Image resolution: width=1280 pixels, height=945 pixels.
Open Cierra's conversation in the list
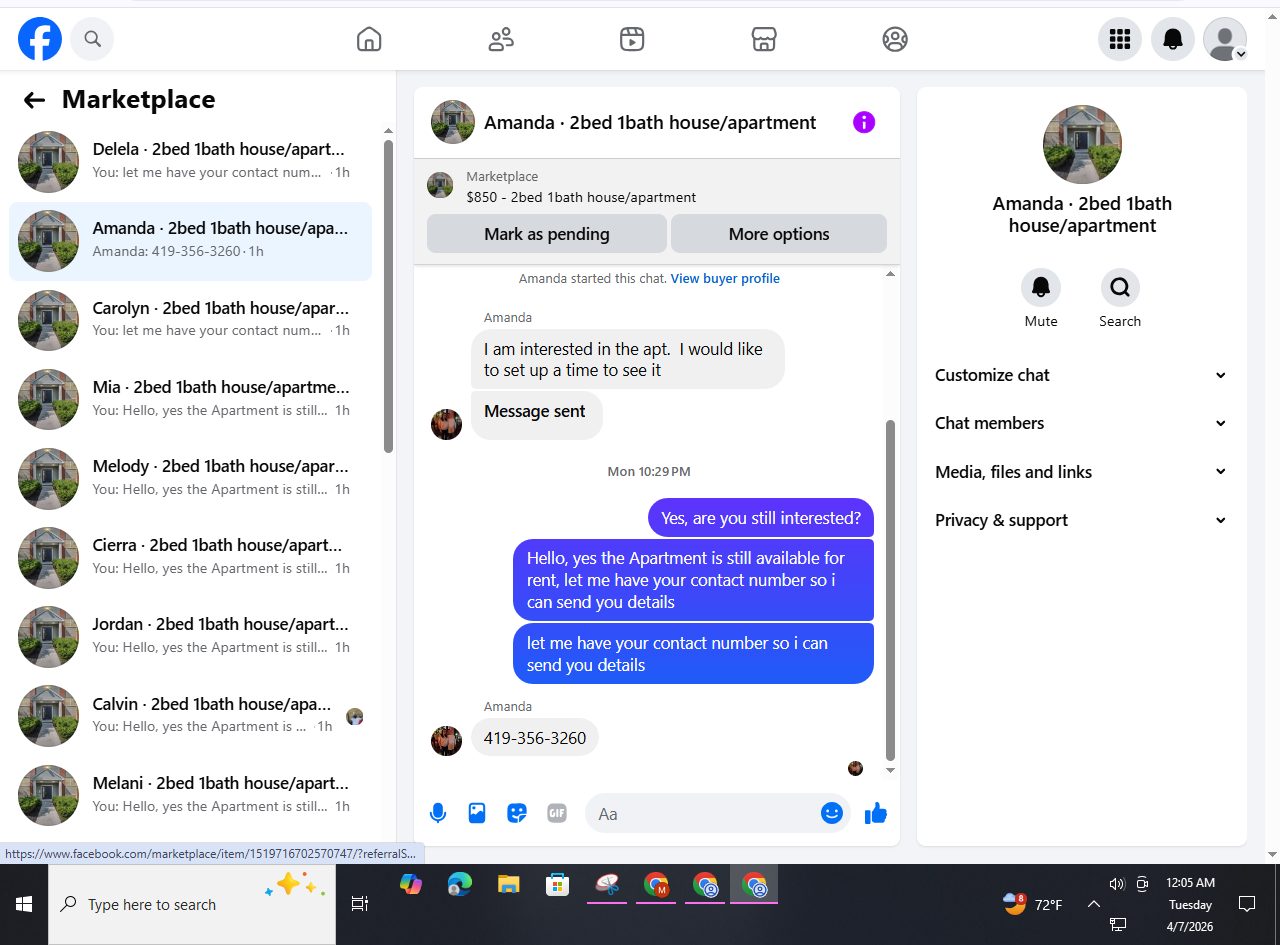pos(190,557)
